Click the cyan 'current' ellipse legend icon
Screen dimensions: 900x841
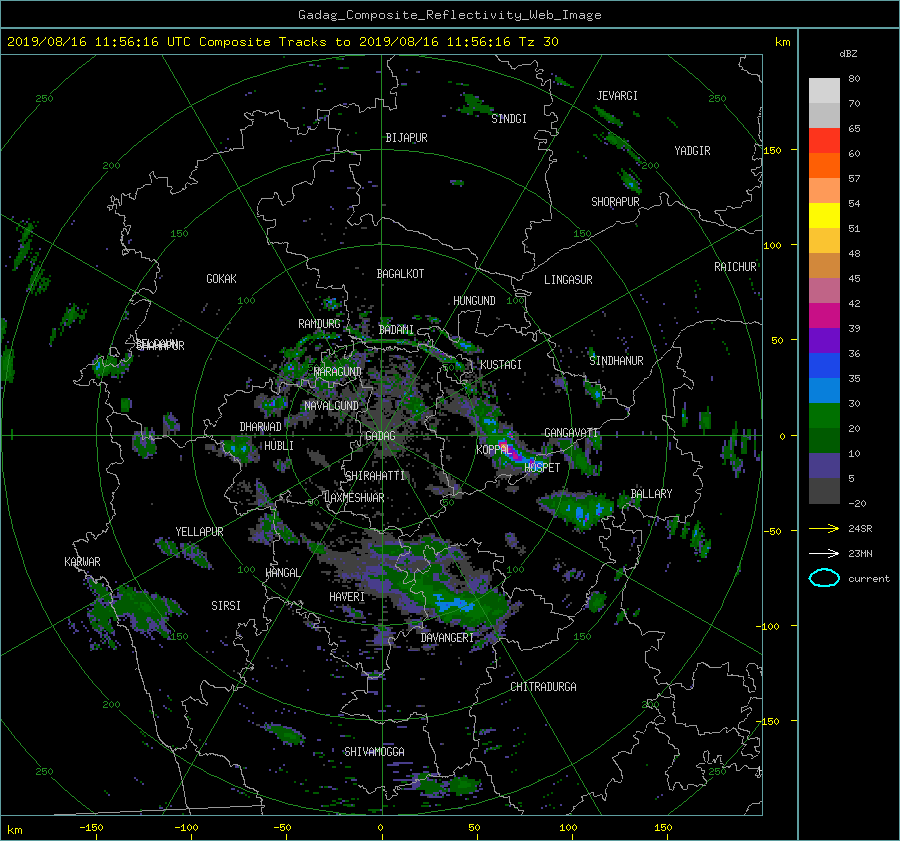[824, 578]
